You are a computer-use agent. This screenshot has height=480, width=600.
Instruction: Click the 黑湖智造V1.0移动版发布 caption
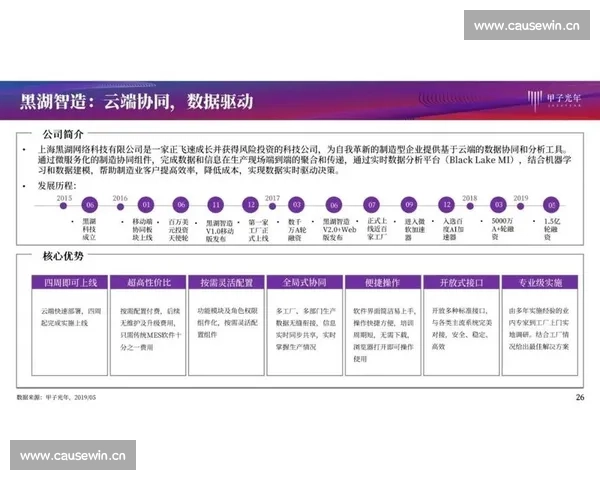click(x=220, y=231)
